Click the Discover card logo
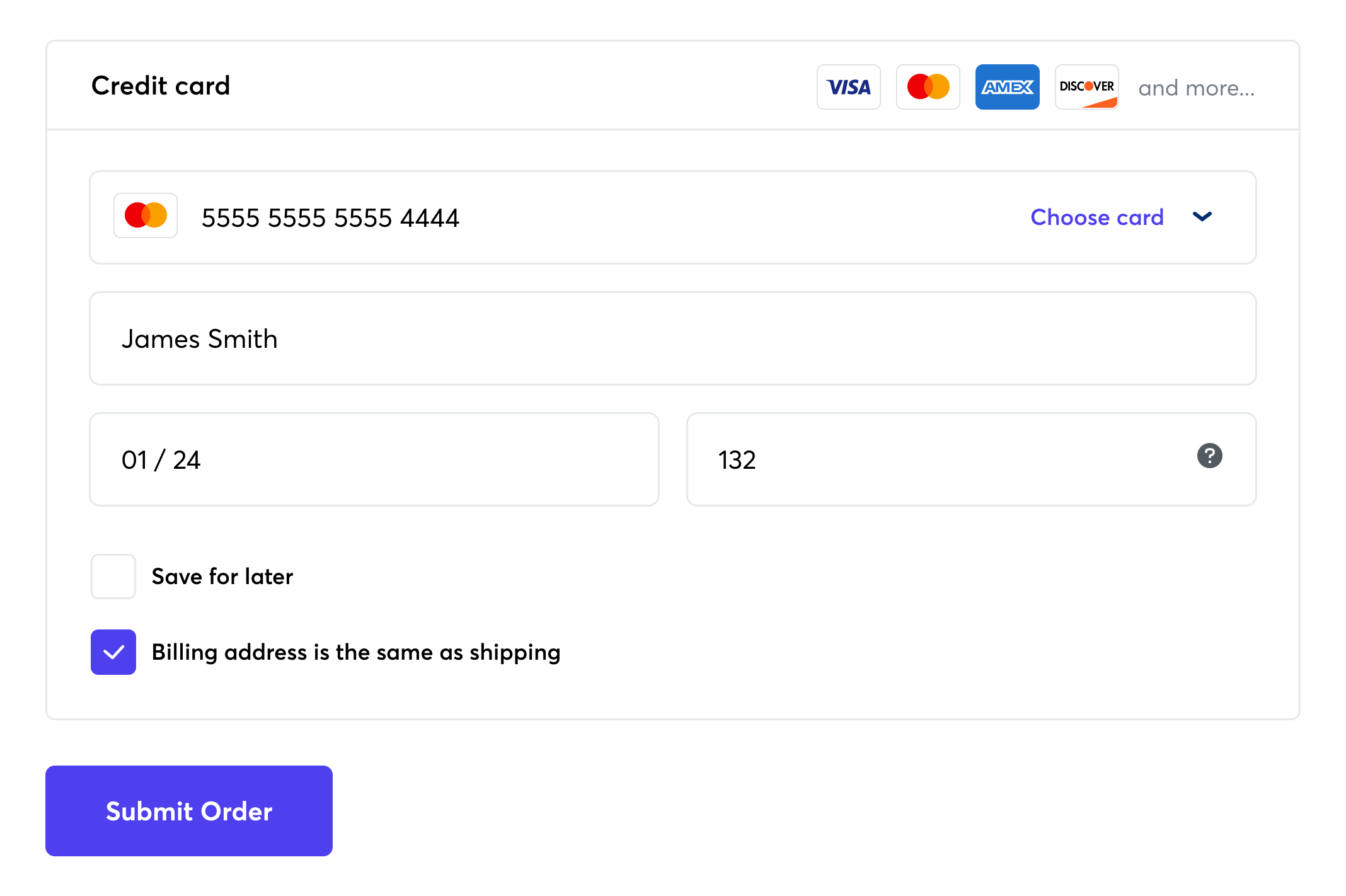Viewport: 1346px width, 896px height. (1086, 87)
